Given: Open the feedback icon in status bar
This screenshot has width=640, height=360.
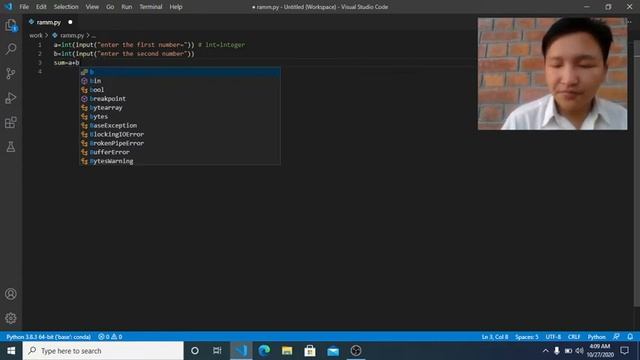Looking at the screenshot, I should [616, 337].
